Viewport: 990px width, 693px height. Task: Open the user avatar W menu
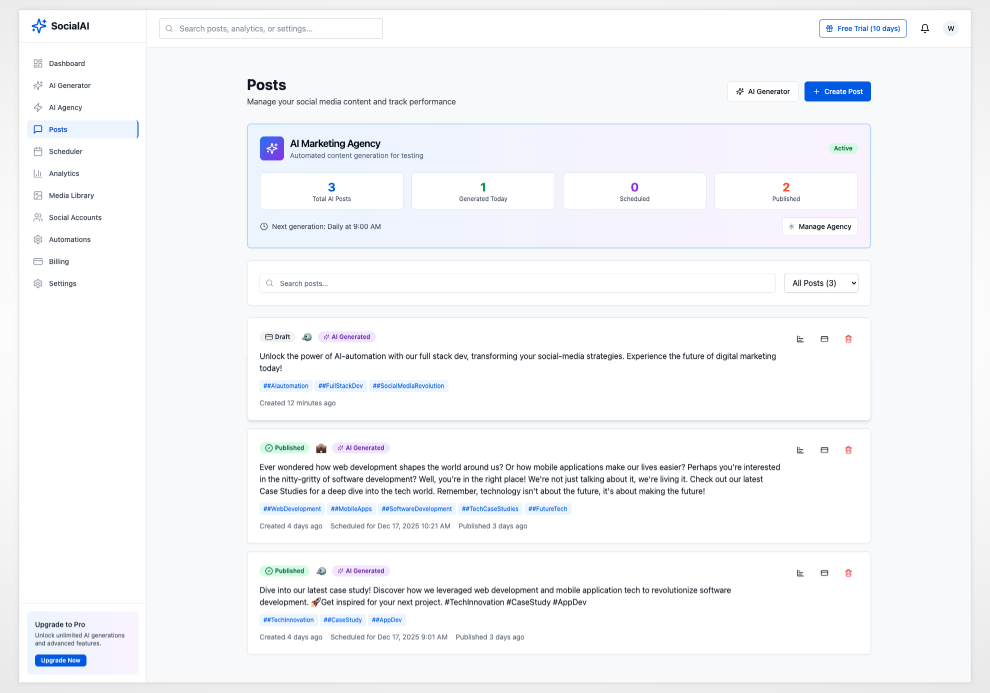coord(950,29)
